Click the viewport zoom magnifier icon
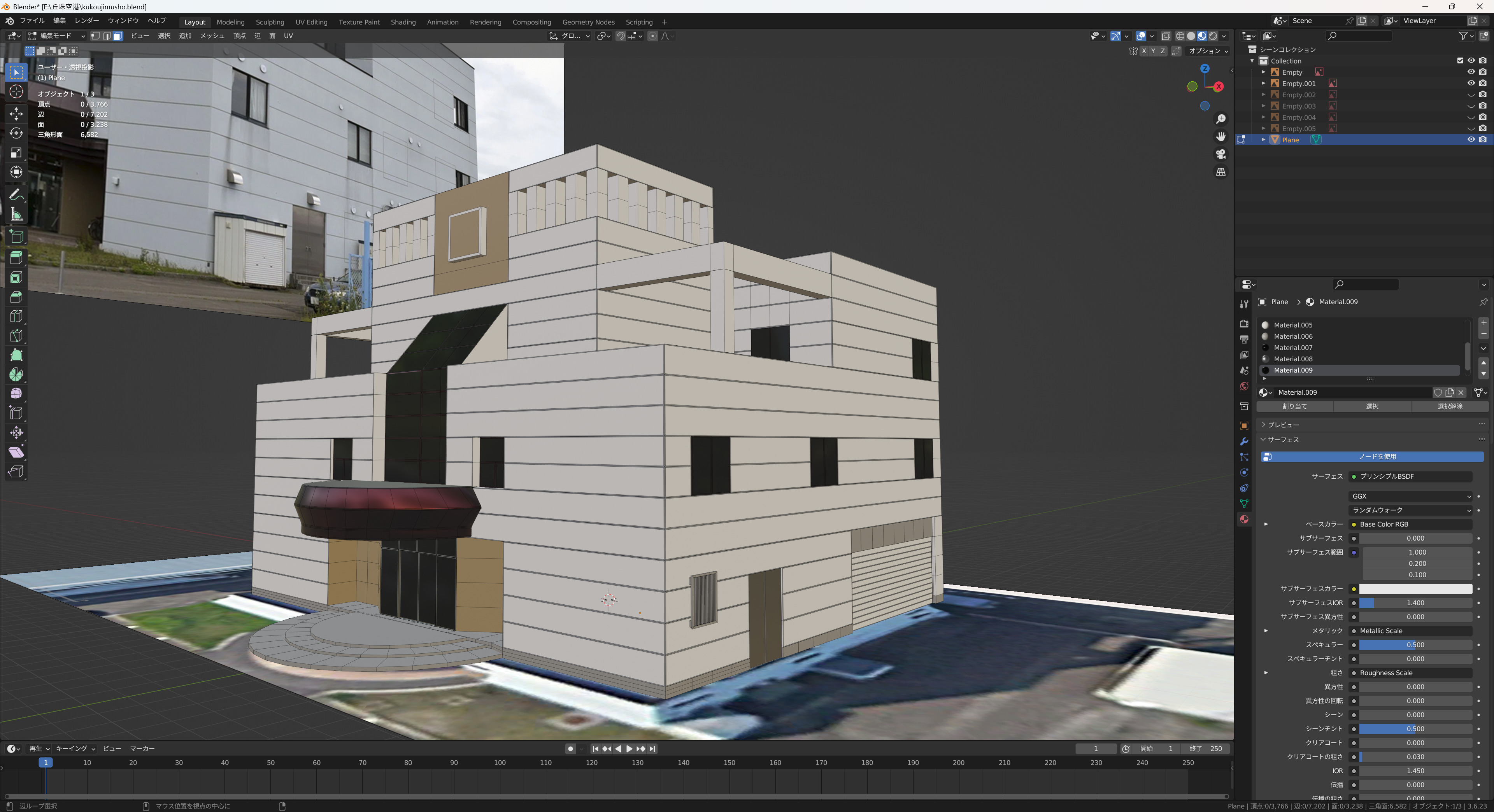Viewport: 1494px width, 812px height. click(1221, 119)
